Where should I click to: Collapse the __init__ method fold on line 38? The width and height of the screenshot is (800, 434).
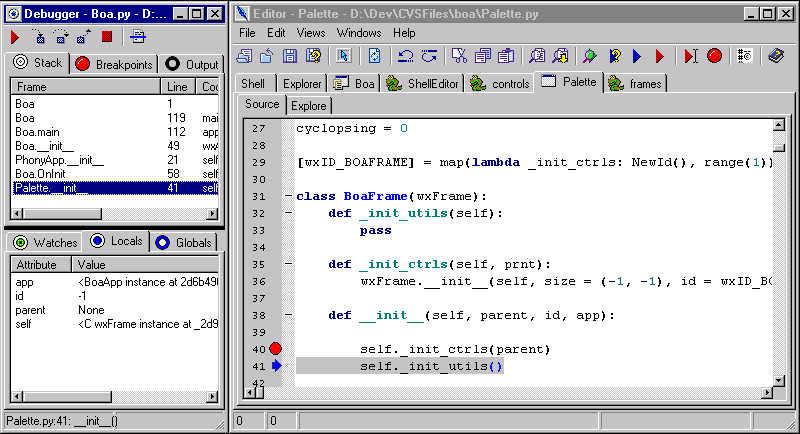287,315
